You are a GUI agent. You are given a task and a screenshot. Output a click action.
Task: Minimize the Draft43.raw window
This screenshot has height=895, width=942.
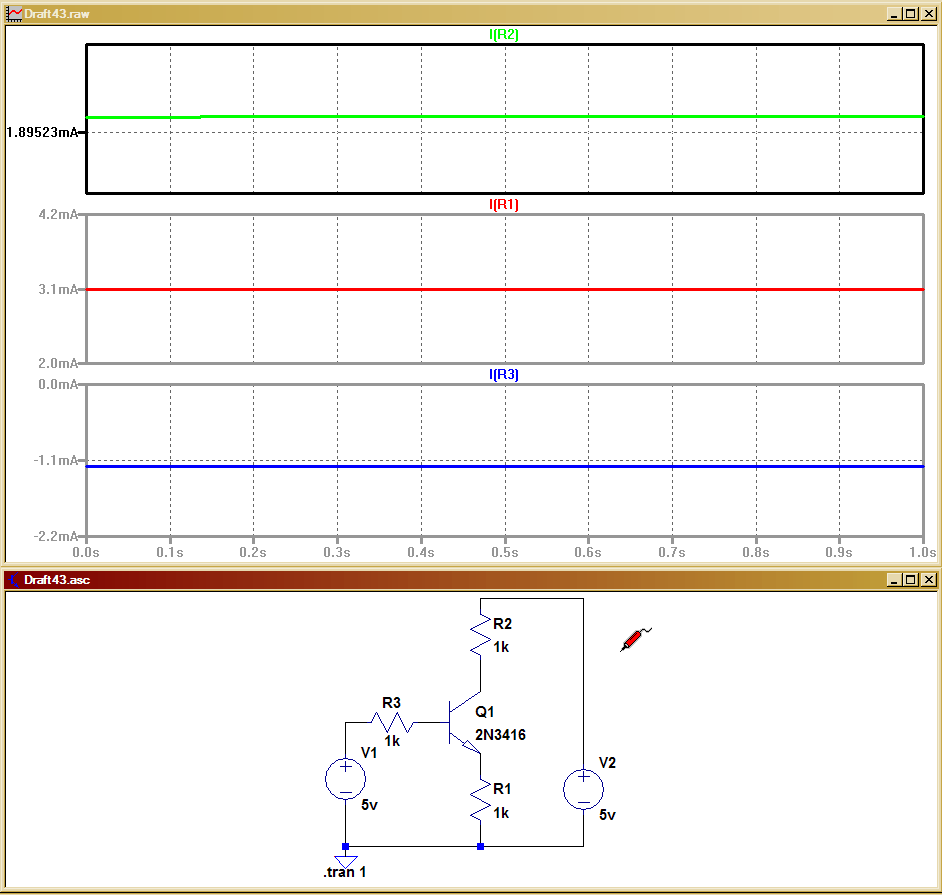pyautogui.click(x=894, y=14)
